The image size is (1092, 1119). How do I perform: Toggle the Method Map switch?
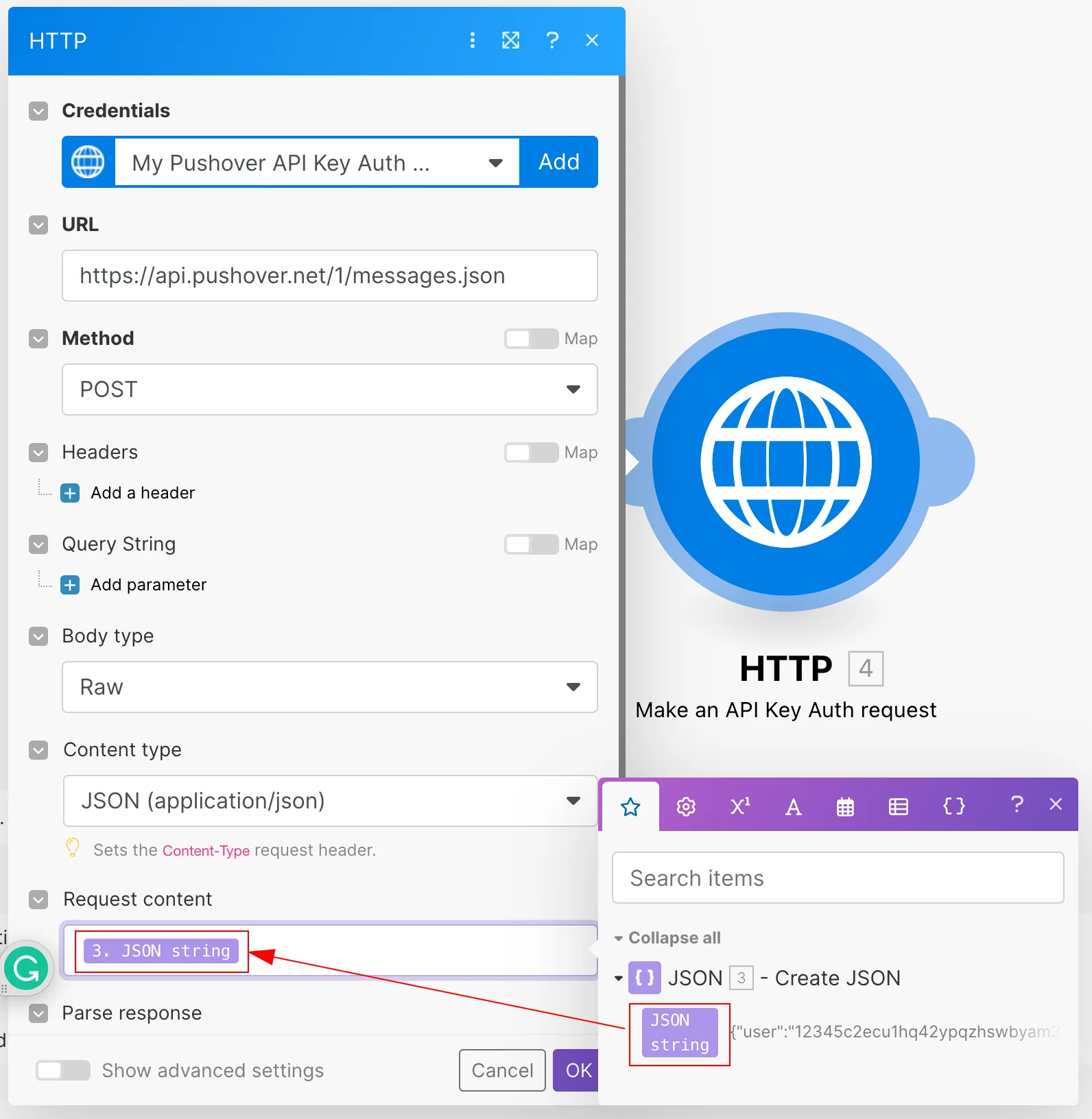click(531, 339)
